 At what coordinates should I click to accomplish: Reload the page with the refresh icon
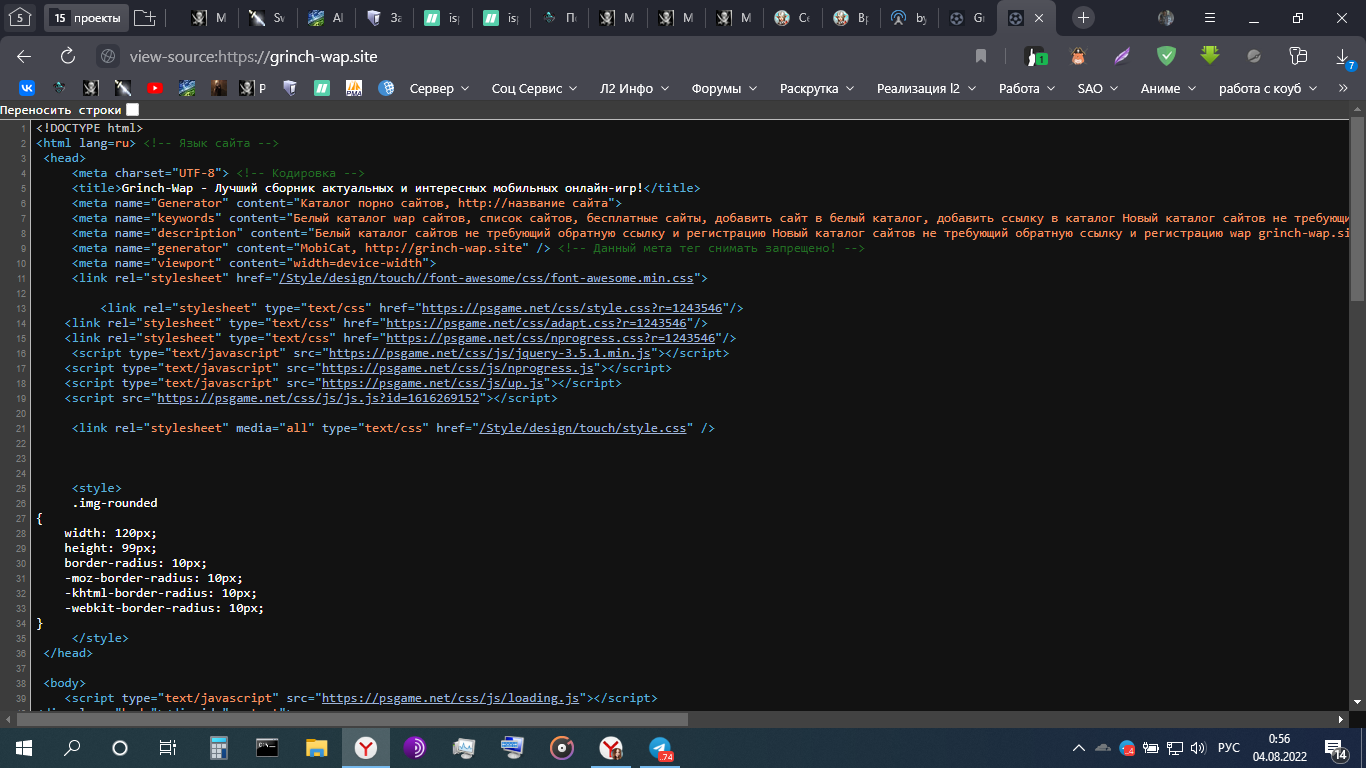point(68,57)
